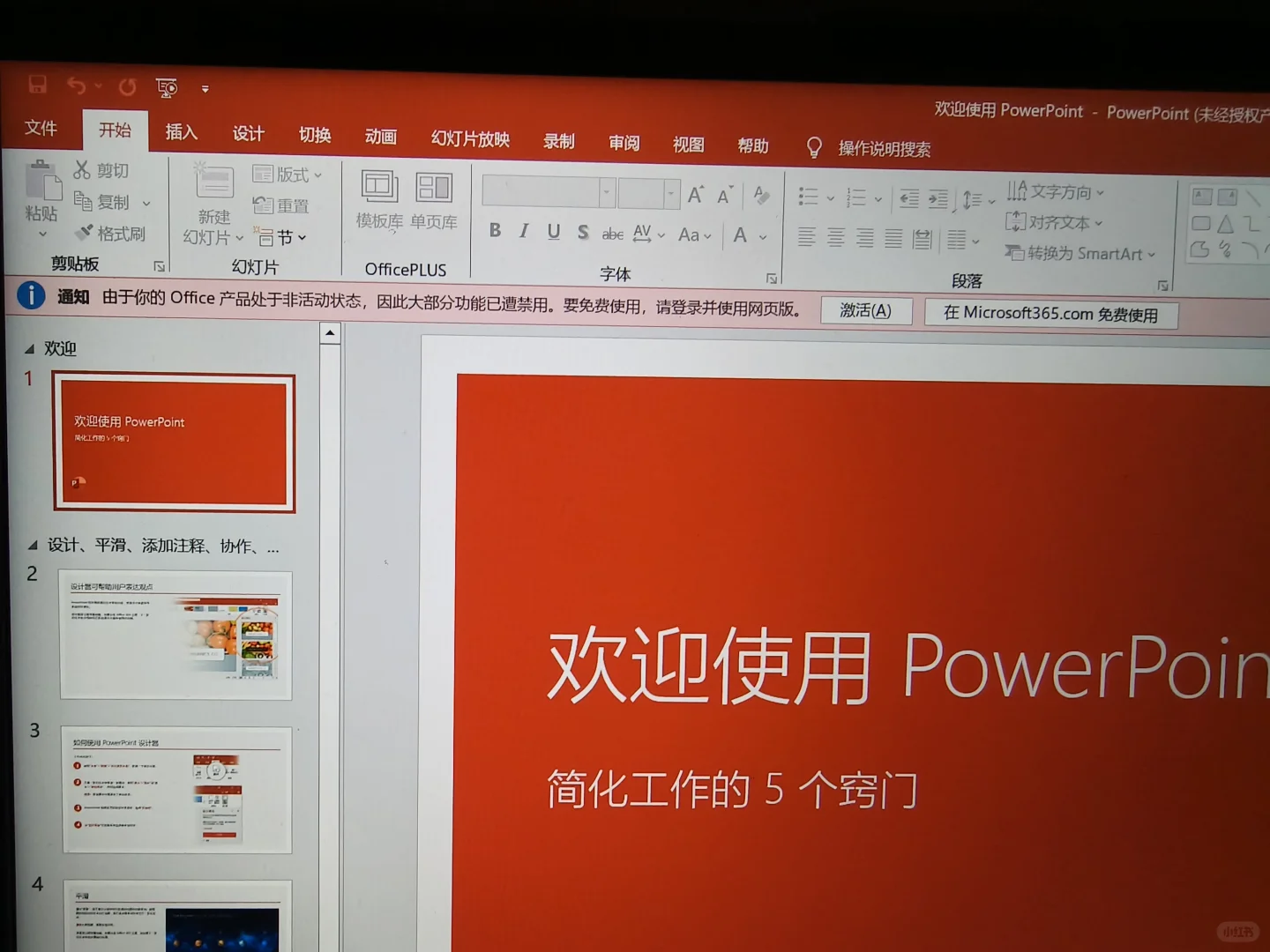Click the 激活 activation button

[x=865, y=310]
